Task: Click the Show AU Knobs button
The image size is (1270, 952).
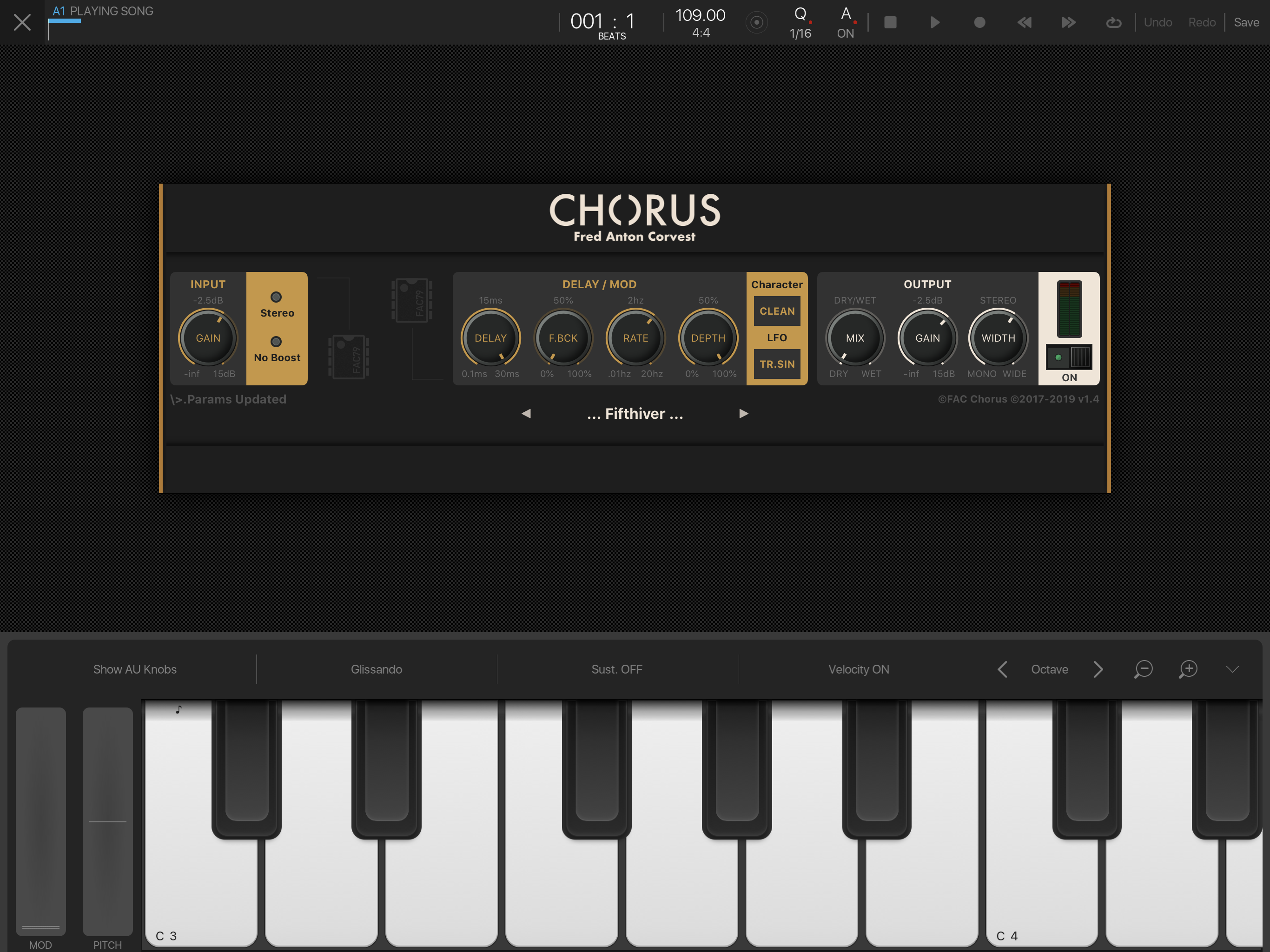Action: (135, 669)
